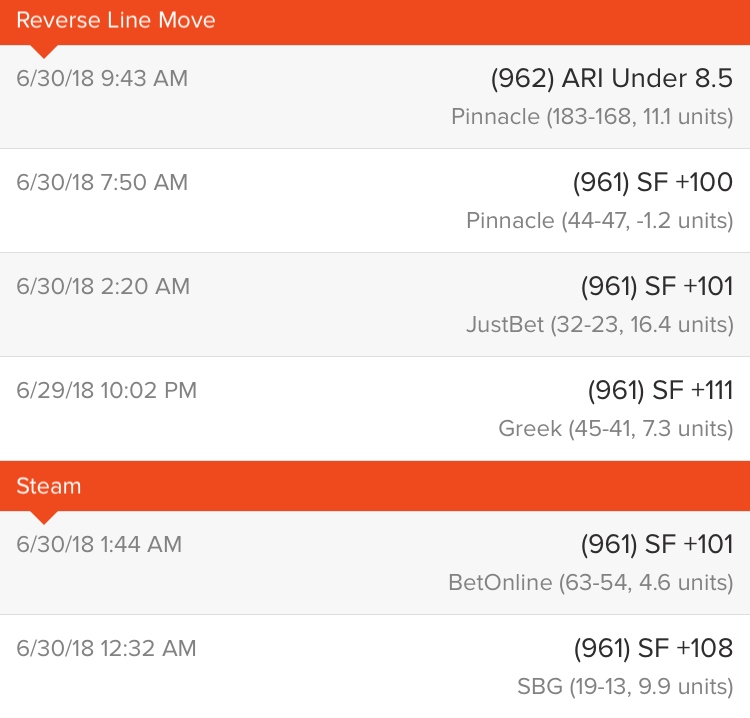The width and height of the screenshot is (750, 718).
Task: Click Pinnacle (183-168, 11.1 units) record
Action: [x=592, y=117]
